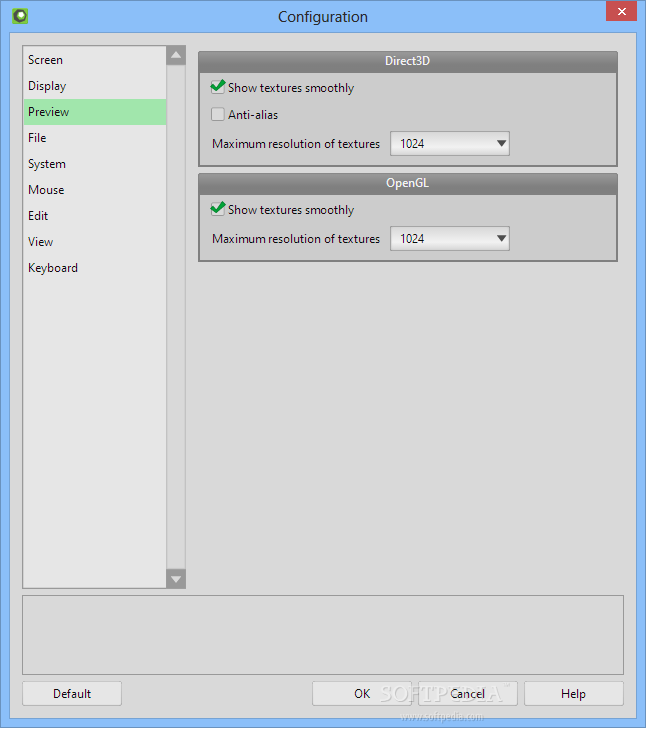Screen dimensions: 646x735
Task: Open OpenGL maximum texture resolution dropdown
Action: tap(450, 239)
